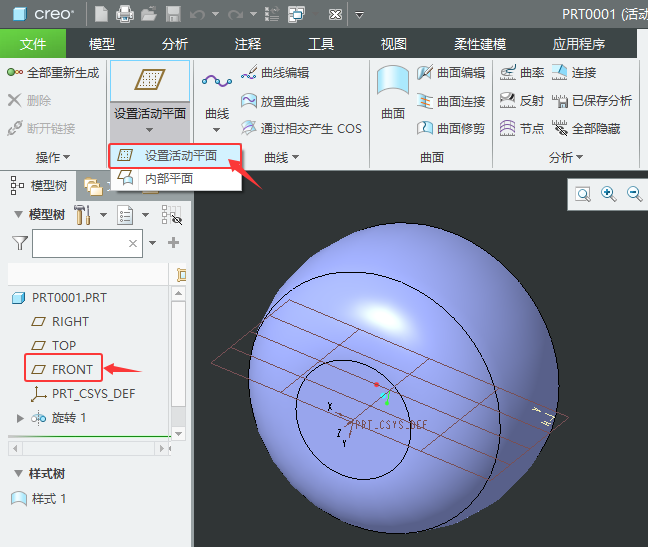Click the model tree search field
The width and height of the screenshot is (648, 547).
click(88, 243)
